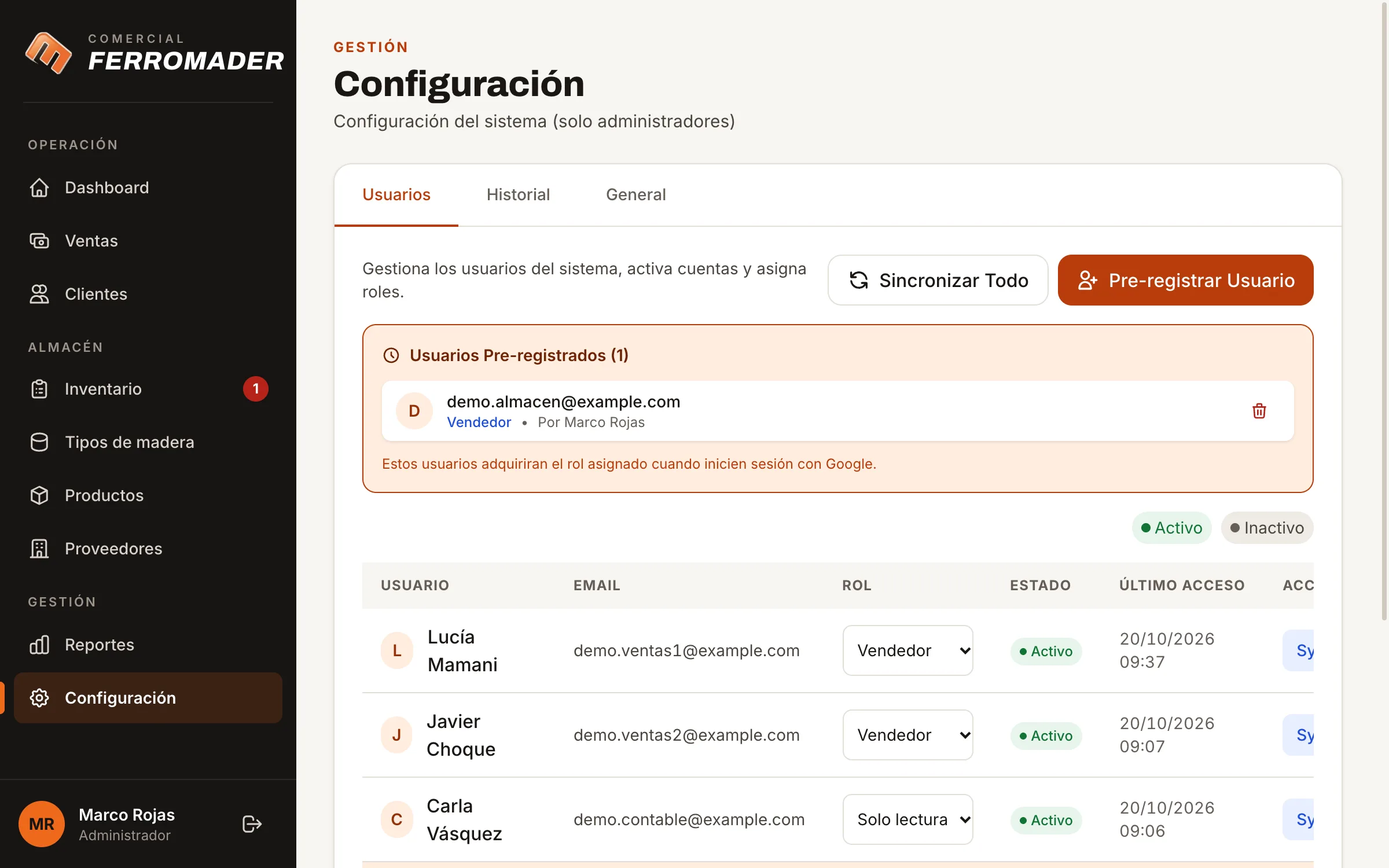Open role dropdown for Lucía Mamani

(x=907, y=650)
